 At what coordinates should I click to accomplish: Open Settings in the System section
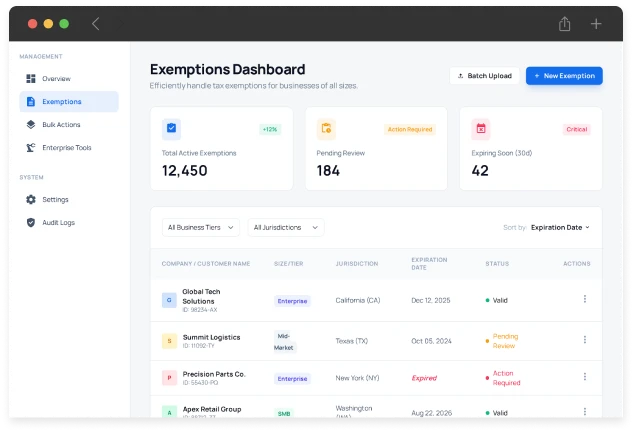(x=55, y=199)
